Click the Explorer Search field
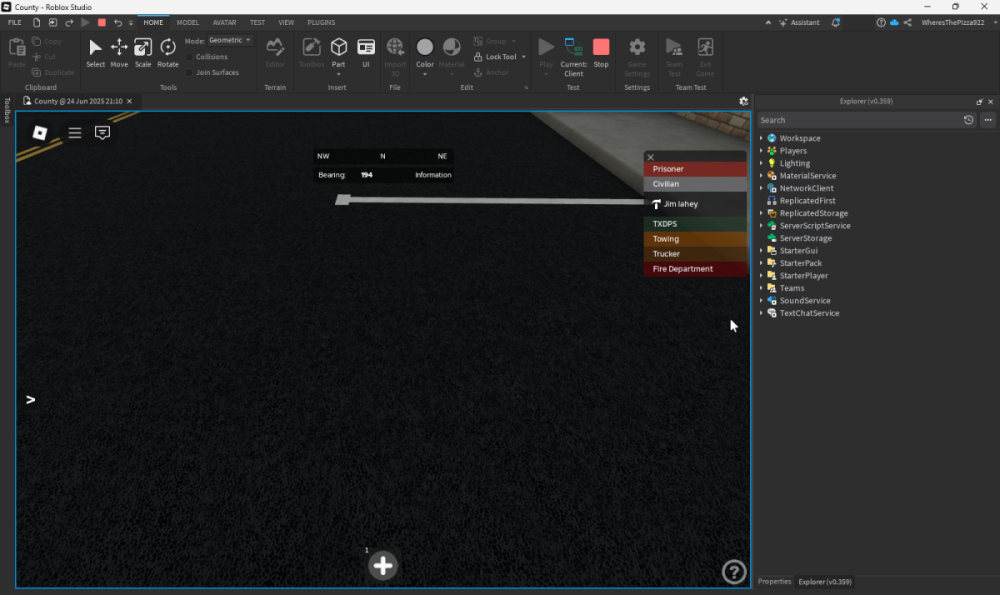The image size is (1000, 595). tap(858, 120)
